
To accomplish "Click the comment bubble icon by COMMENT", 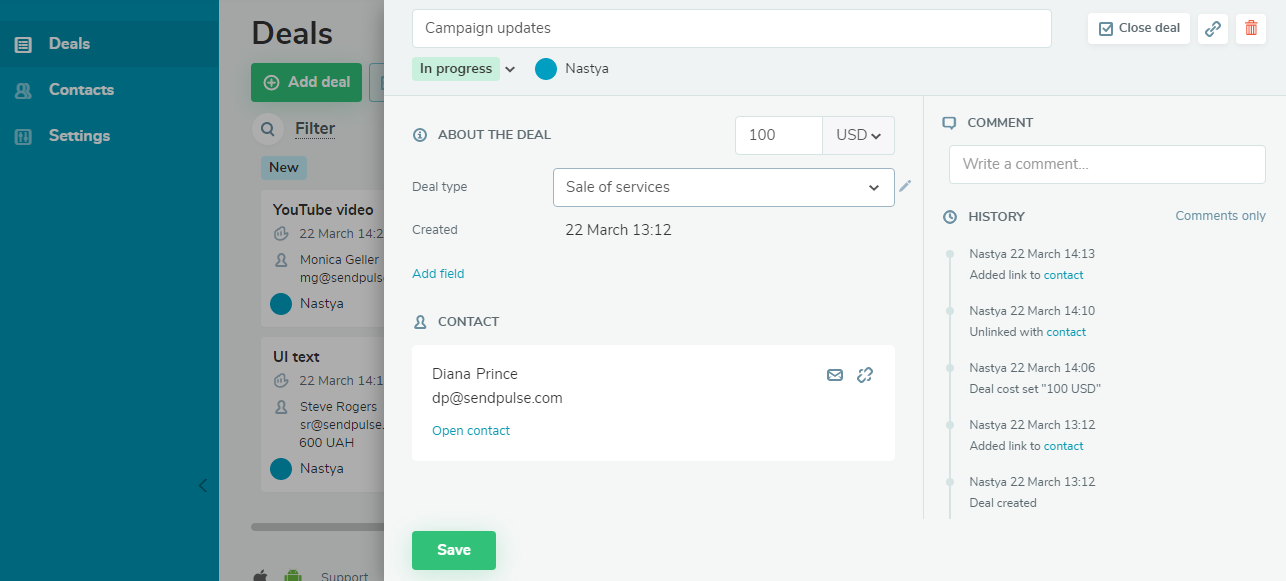I will 948,122.
